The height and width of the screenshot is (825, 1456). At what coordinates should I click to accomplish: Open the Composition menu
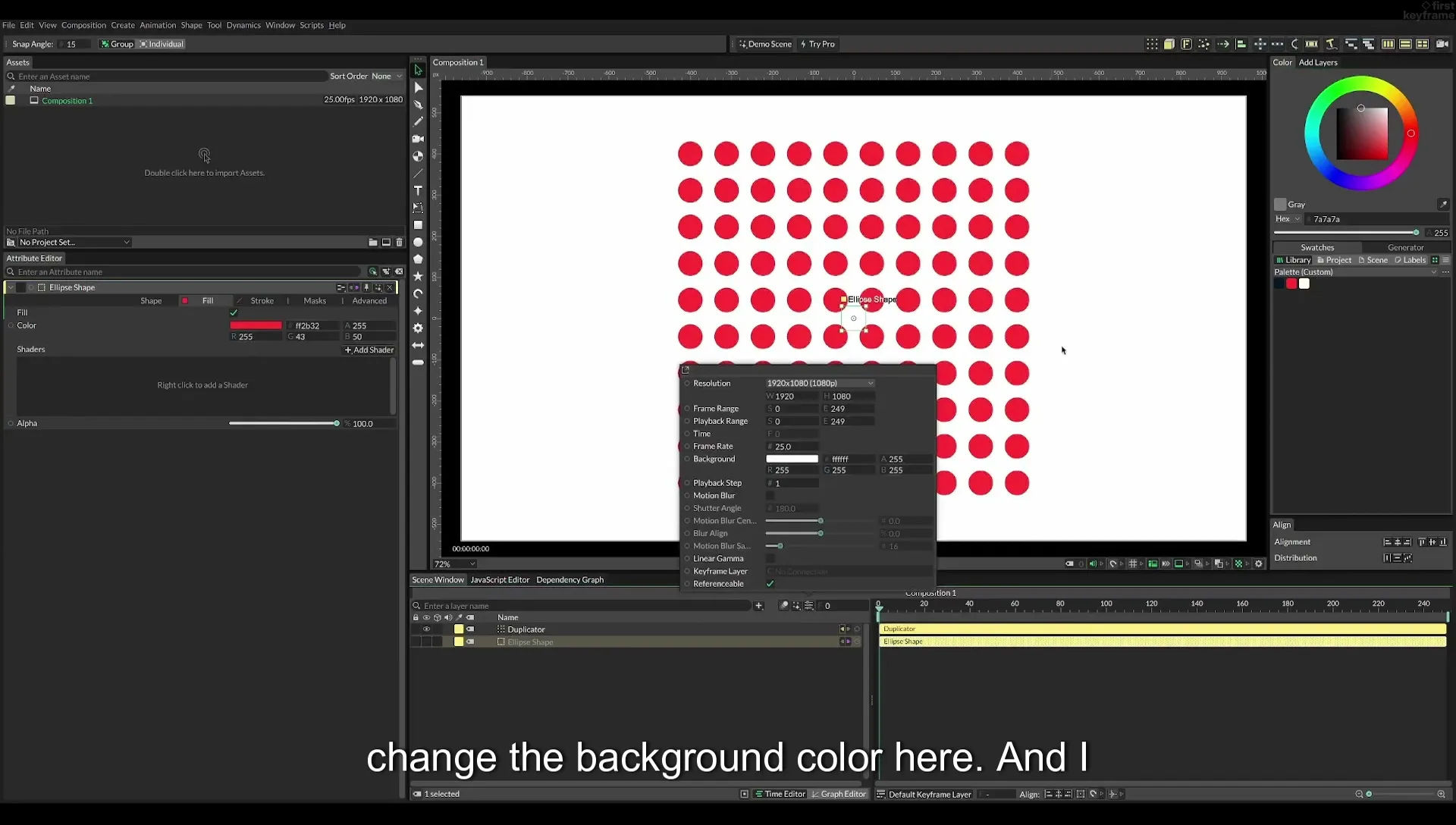pyautogui.click(x=83, y=25)
